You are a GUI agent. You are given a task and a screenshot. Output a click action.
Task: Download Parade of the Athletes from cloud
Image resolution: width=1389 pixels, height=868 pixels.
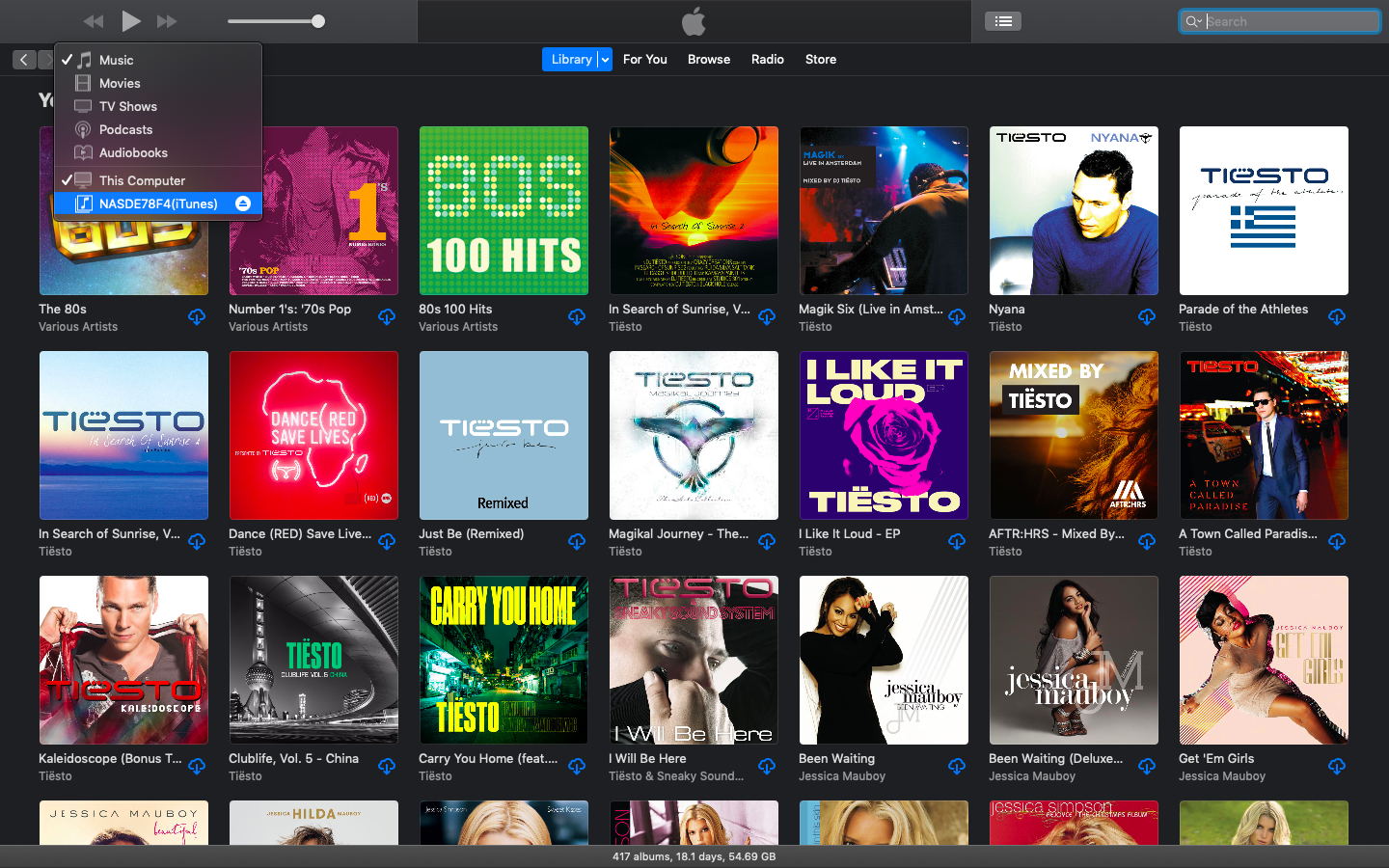1337,316
